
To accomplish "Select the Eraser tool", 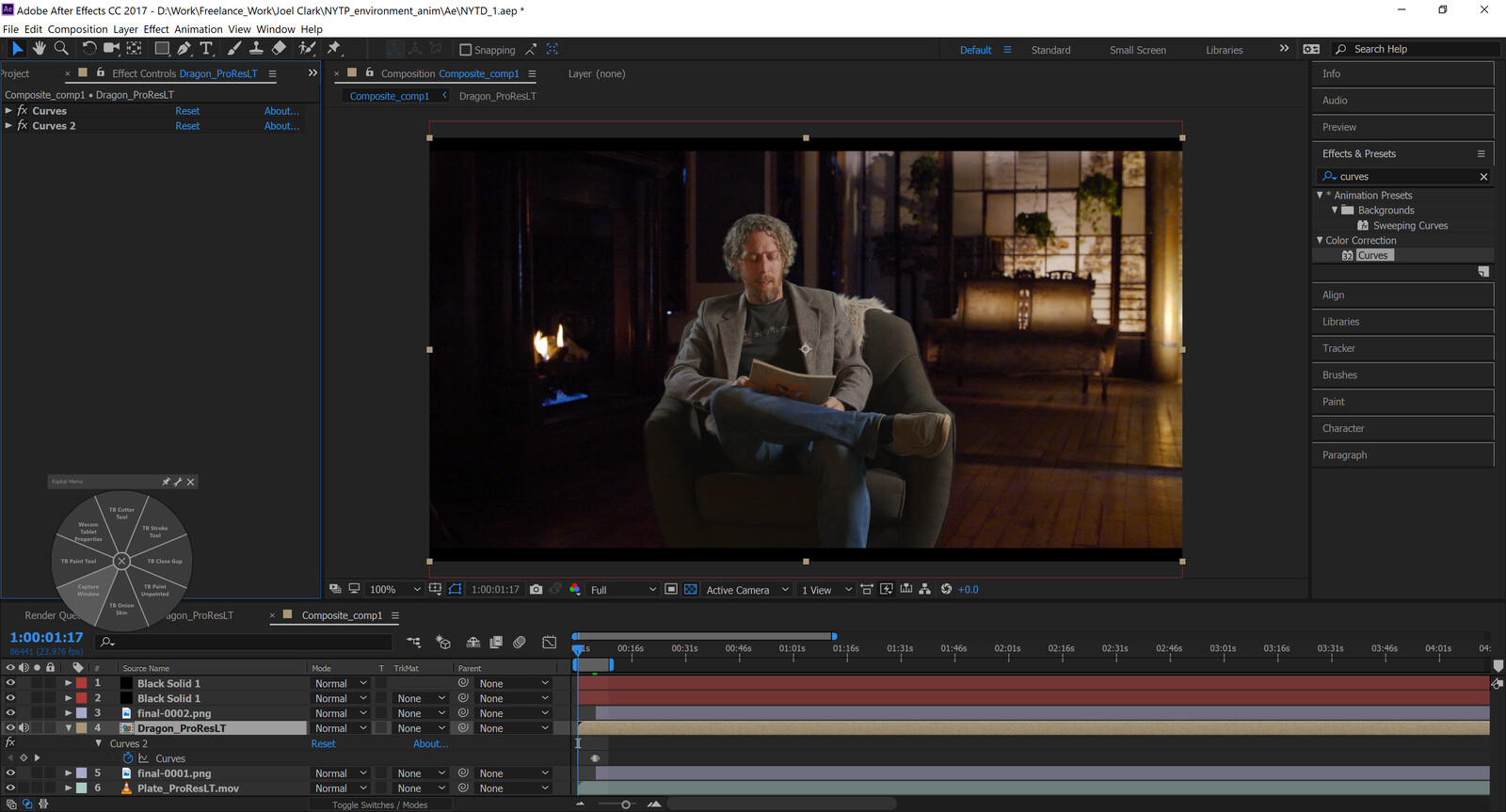I will click(x=279, y=48).
